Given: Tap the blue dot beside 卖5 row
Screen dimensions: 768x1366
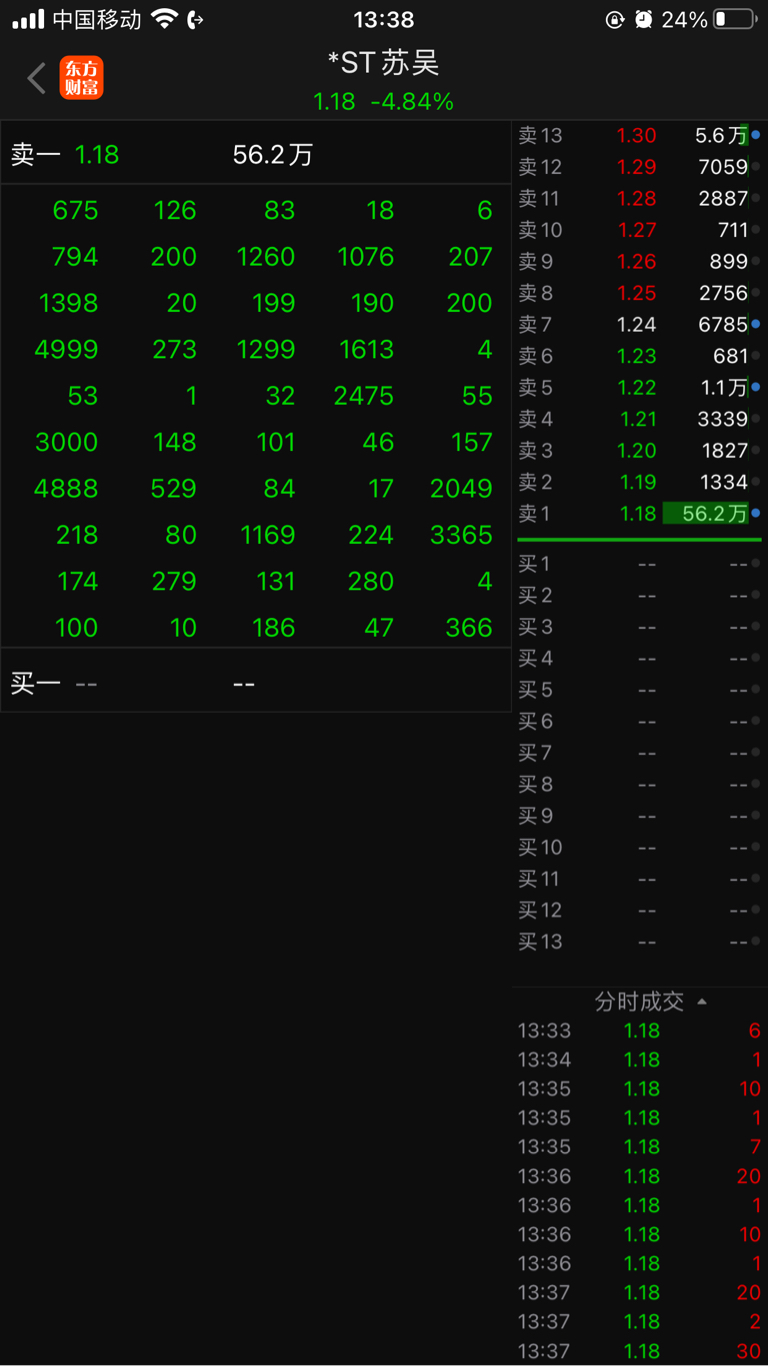Looking at the screenshot, I should pos(756,387).
